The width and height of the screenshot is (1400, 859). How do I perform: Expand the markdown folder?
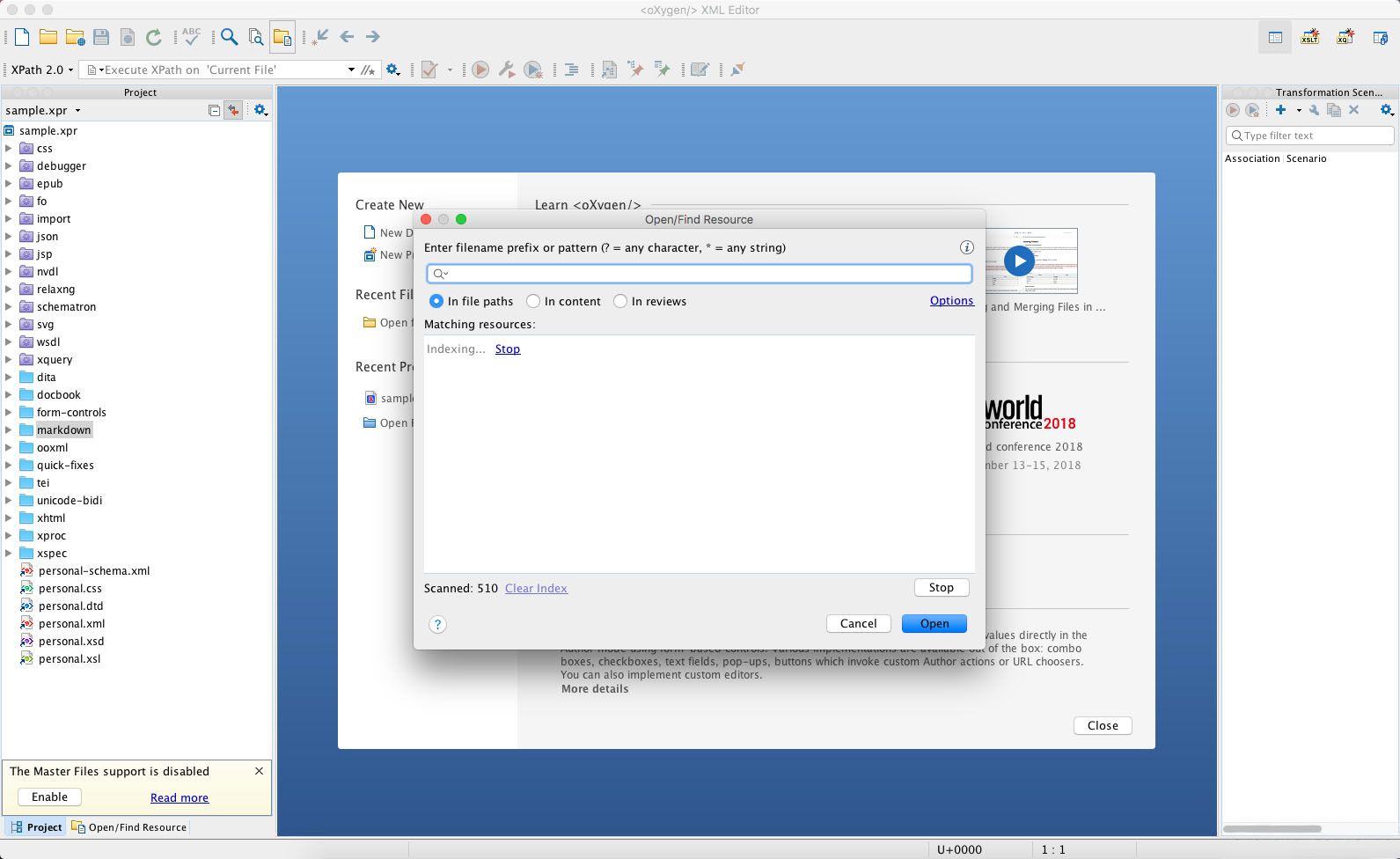(x=9, y=429)
